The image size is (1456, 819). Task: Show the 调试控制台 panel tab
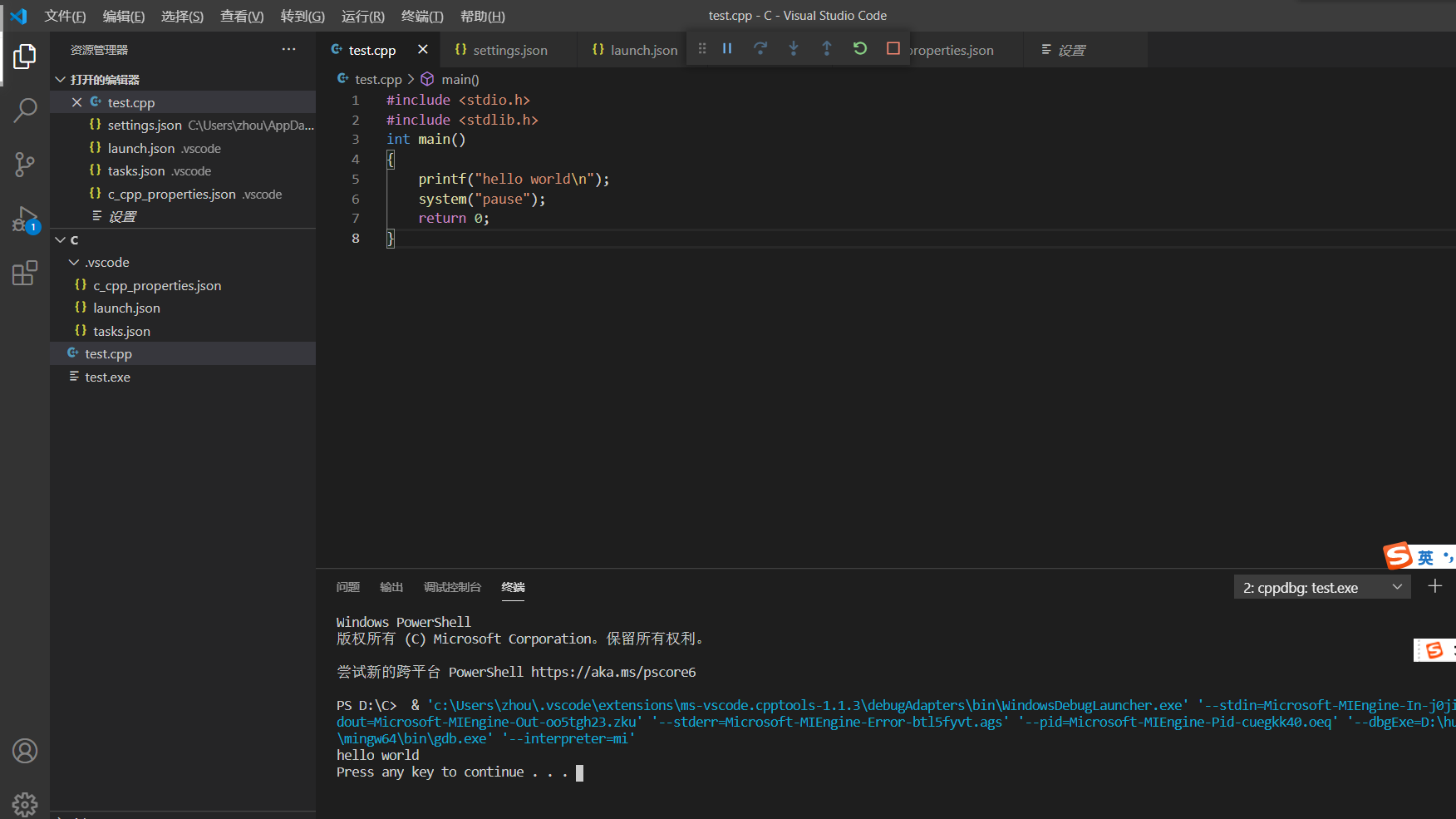452,587
